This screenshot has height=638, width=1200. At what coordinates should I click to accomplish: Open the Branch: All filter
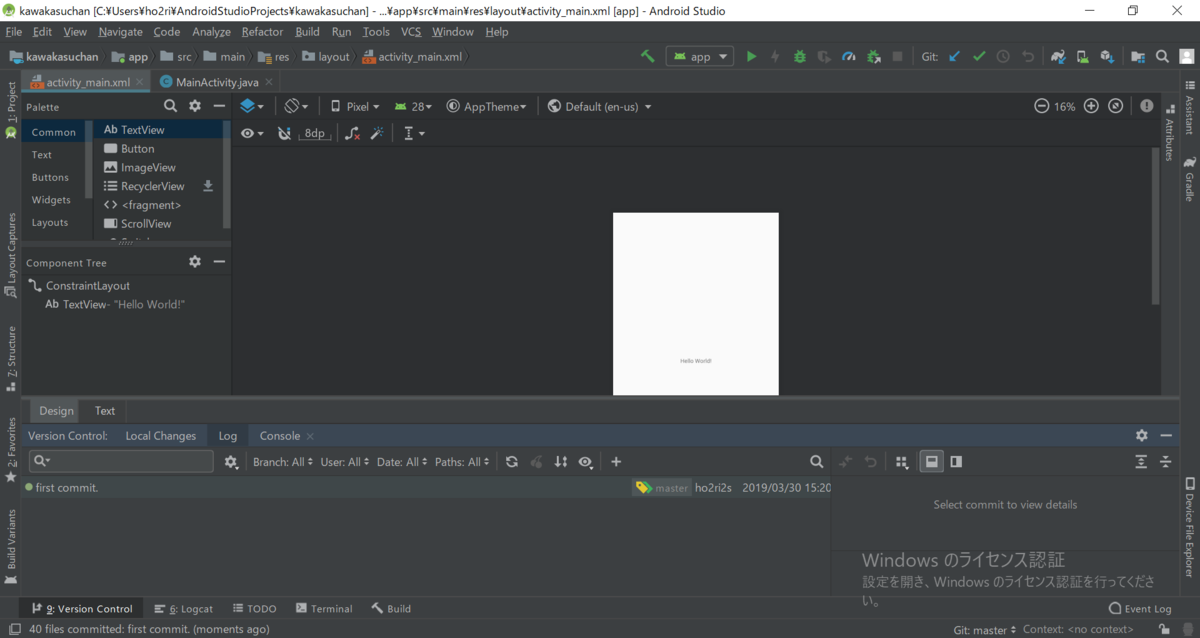point(283,462)
